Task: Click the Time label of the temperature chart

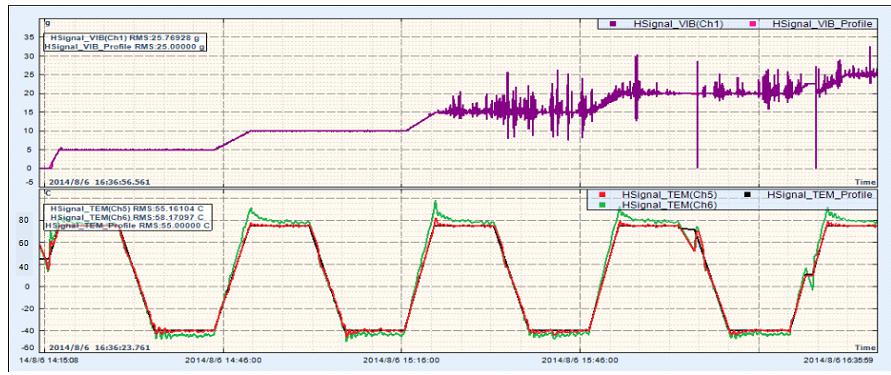Action: tap(865, 347)
